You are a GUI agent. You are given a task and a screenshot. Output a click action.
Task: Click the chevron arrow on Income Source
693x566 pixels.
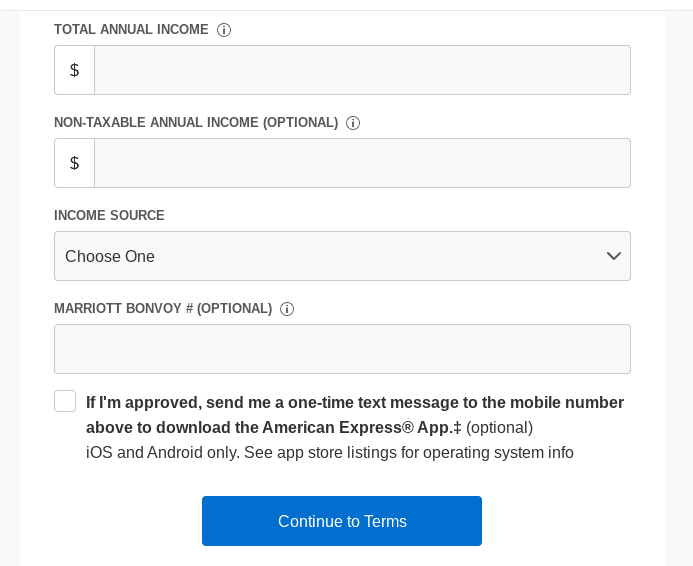click(x=614, y=256)
